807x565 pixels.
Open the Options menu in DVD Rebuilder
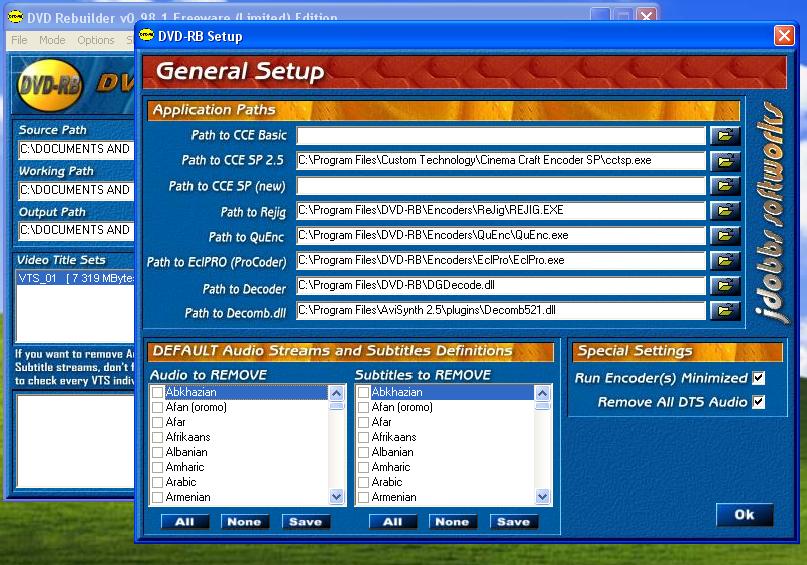coord(96,40)
